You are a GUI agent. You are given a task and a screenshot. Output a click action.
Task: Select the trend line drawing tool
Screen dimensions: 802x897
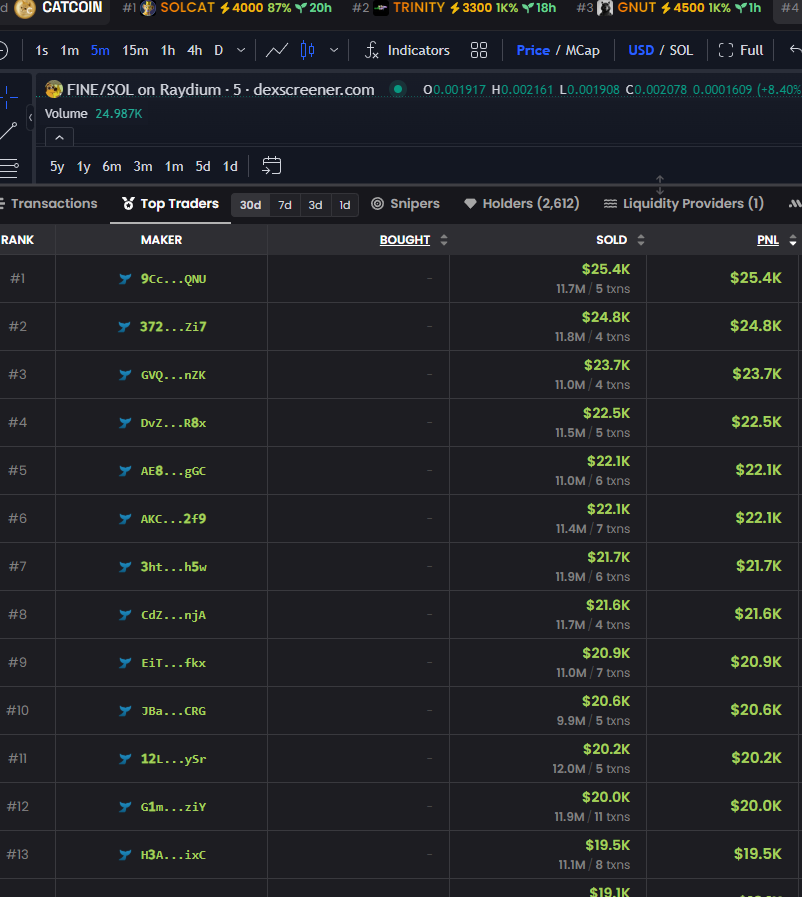9,132
